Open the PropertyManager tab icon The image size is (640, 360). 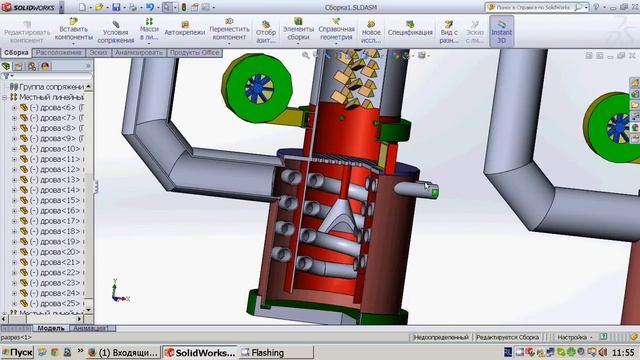coord(19,66)
